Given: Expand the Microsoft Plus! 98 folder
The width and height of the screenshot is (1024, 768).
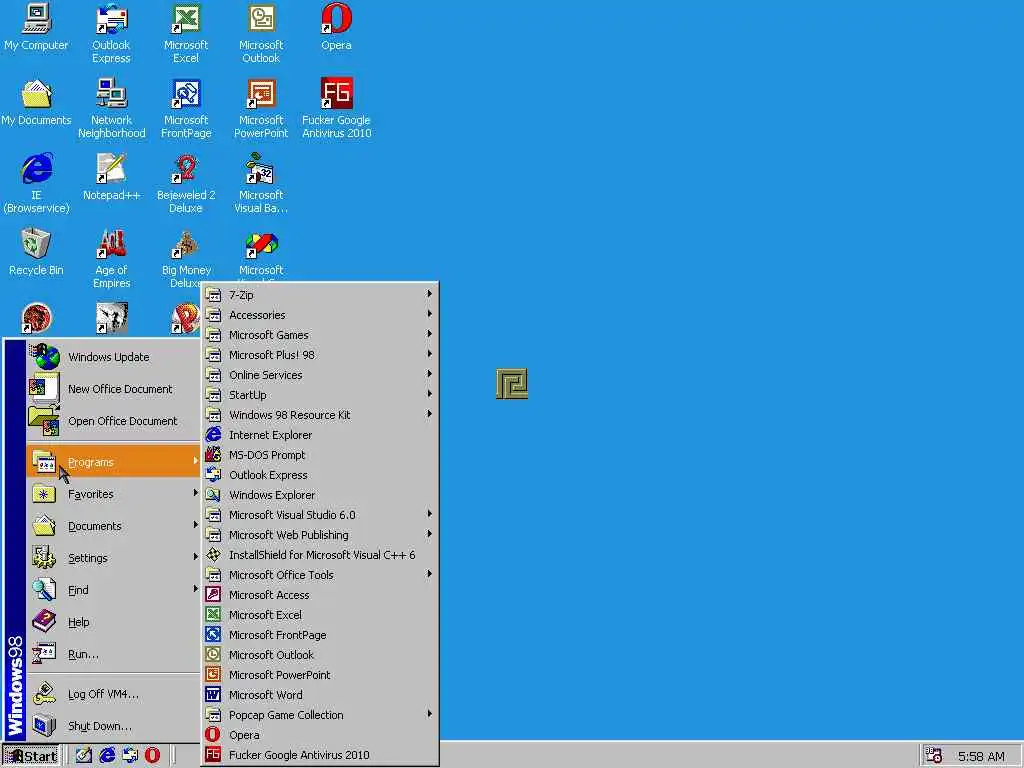Looking at the screenshot, I should (320, 355).
